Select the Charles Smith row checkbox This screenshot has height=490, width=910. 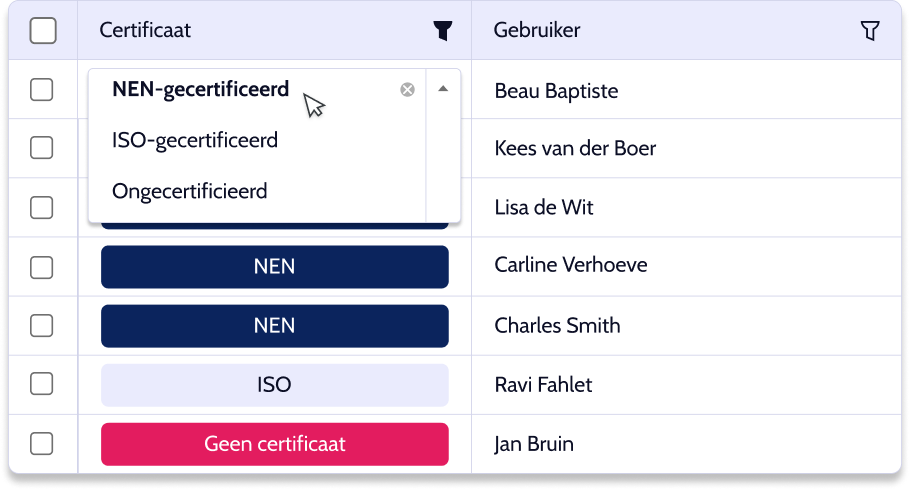tap(41, 325)
